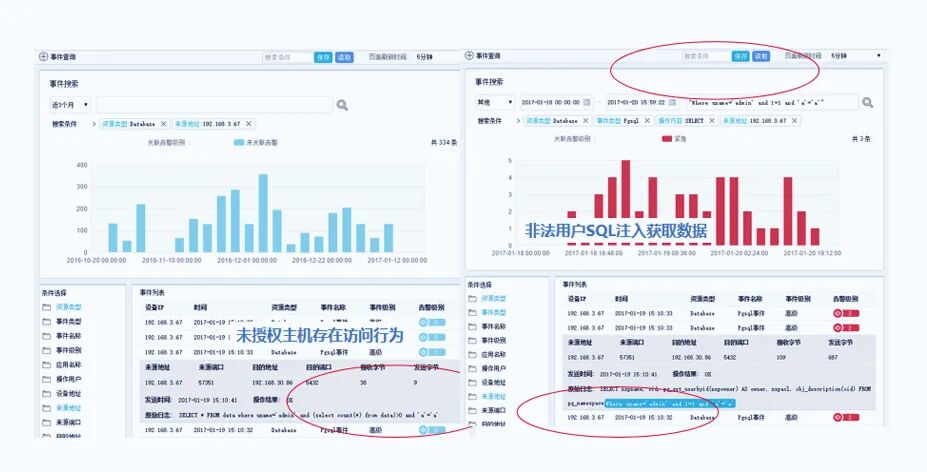Select 来源地址 condition in blue-chart panel
927x472 pixels.
[x=69, y=408]
